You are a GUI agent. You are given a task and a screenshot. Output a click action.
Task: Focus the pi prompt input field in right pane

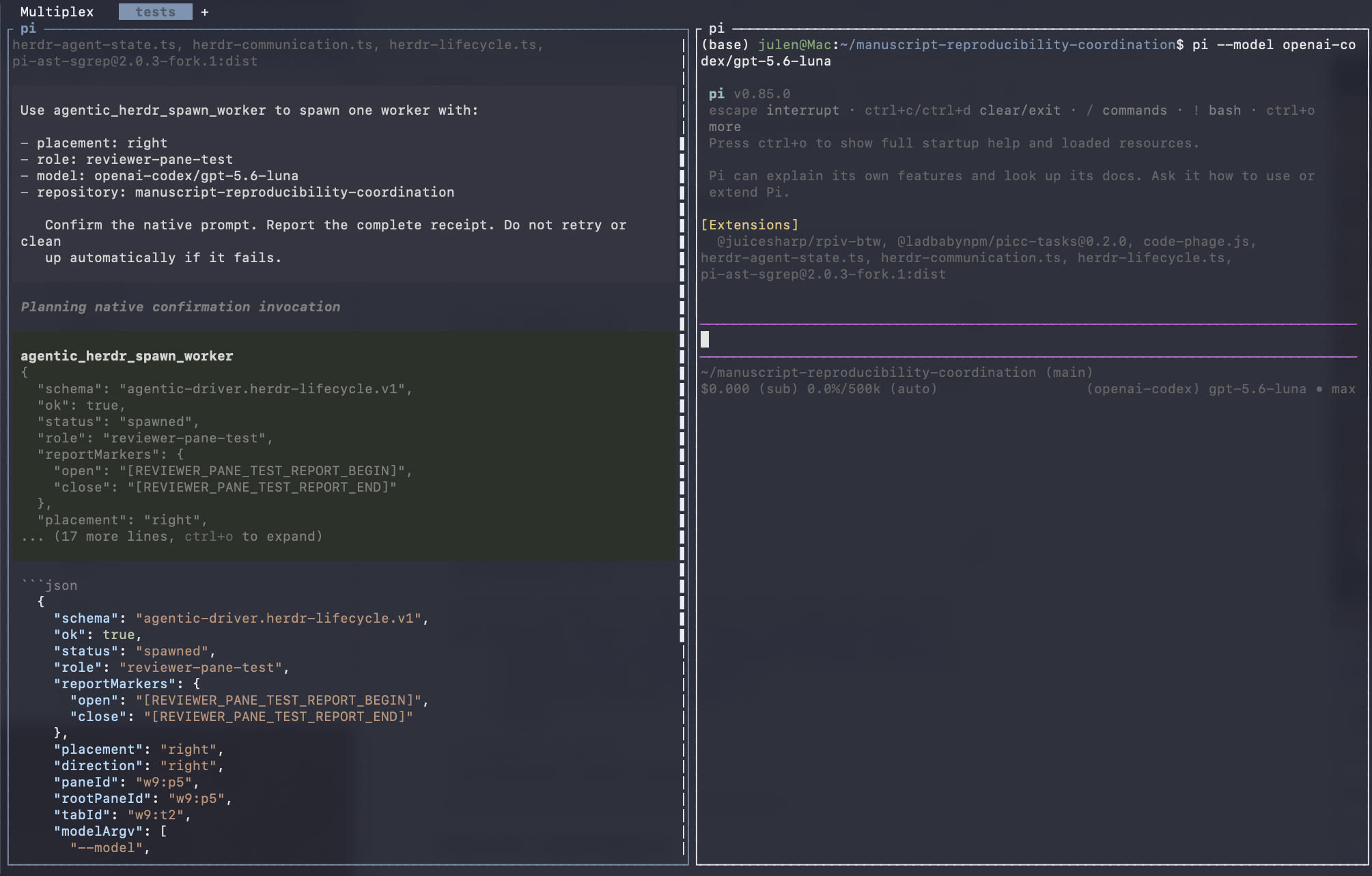(1028, 339)
